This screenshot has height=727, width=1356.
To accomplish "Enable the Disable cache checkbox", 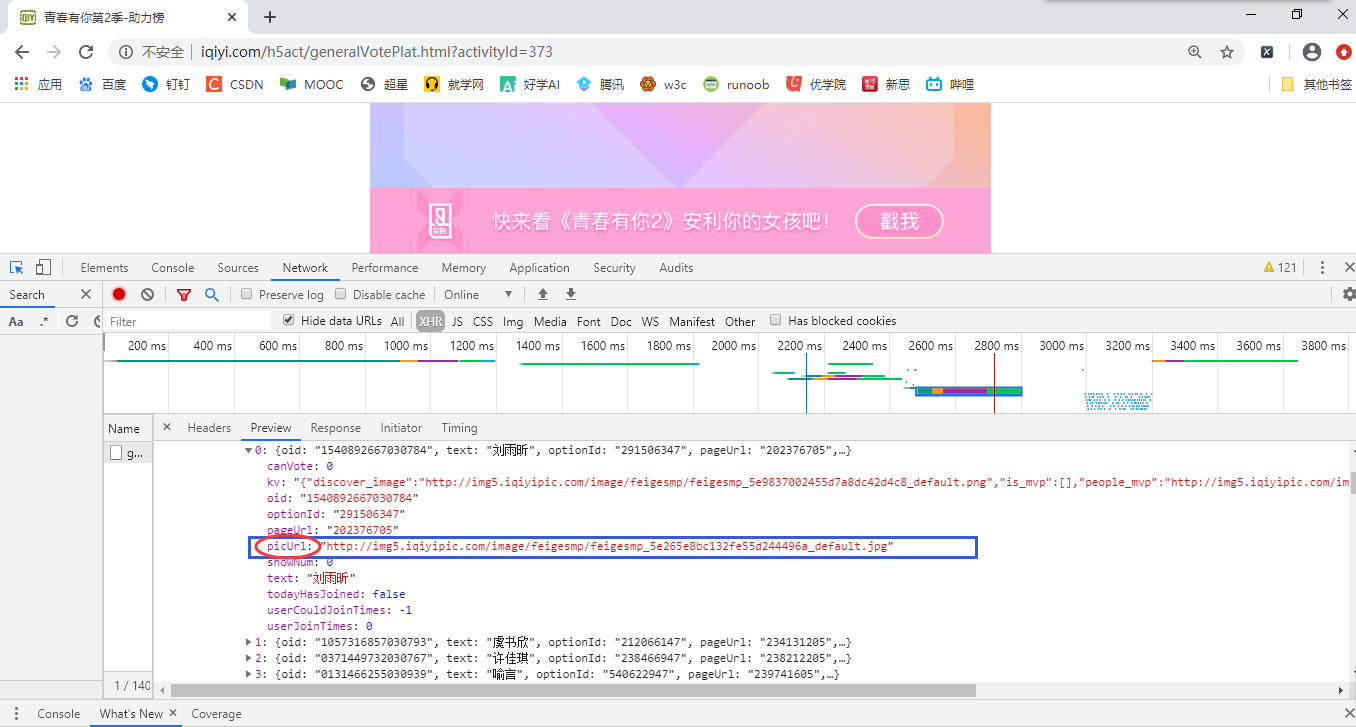I will pyautogui.click(x=340, y=294).
